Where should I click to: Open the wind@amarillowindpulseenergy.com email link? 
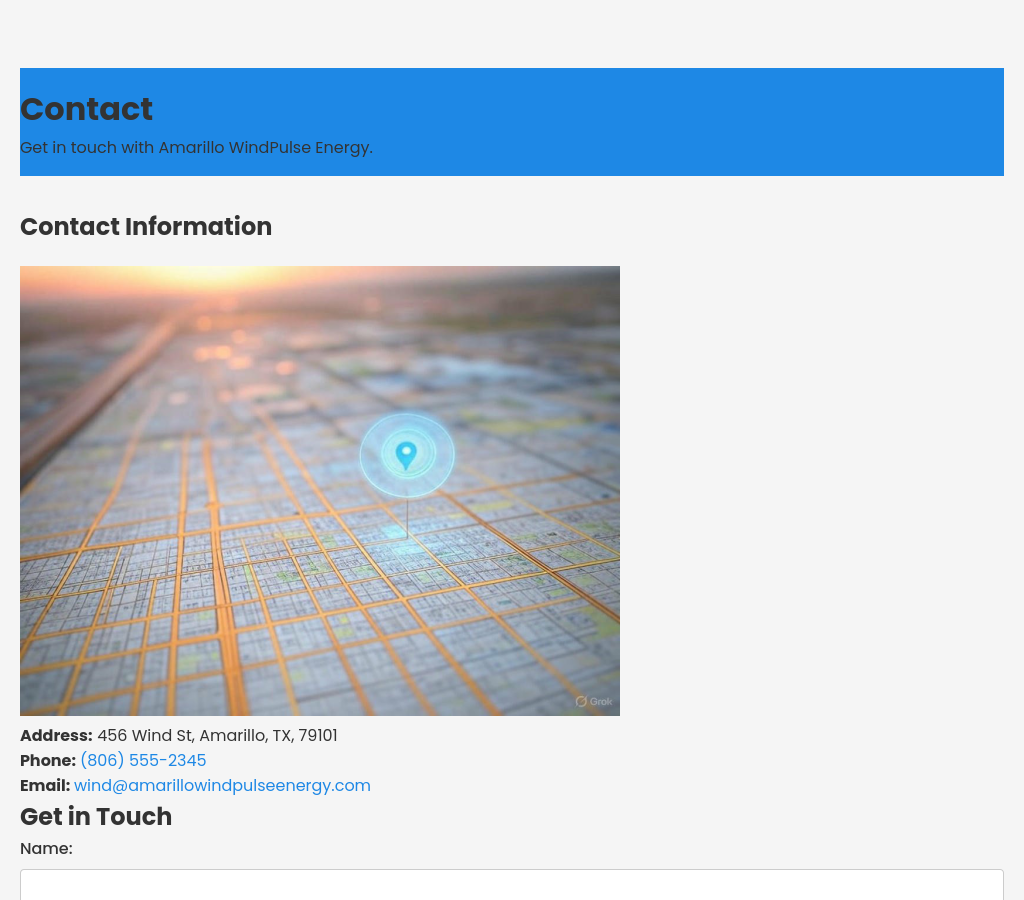click(222, 786)
